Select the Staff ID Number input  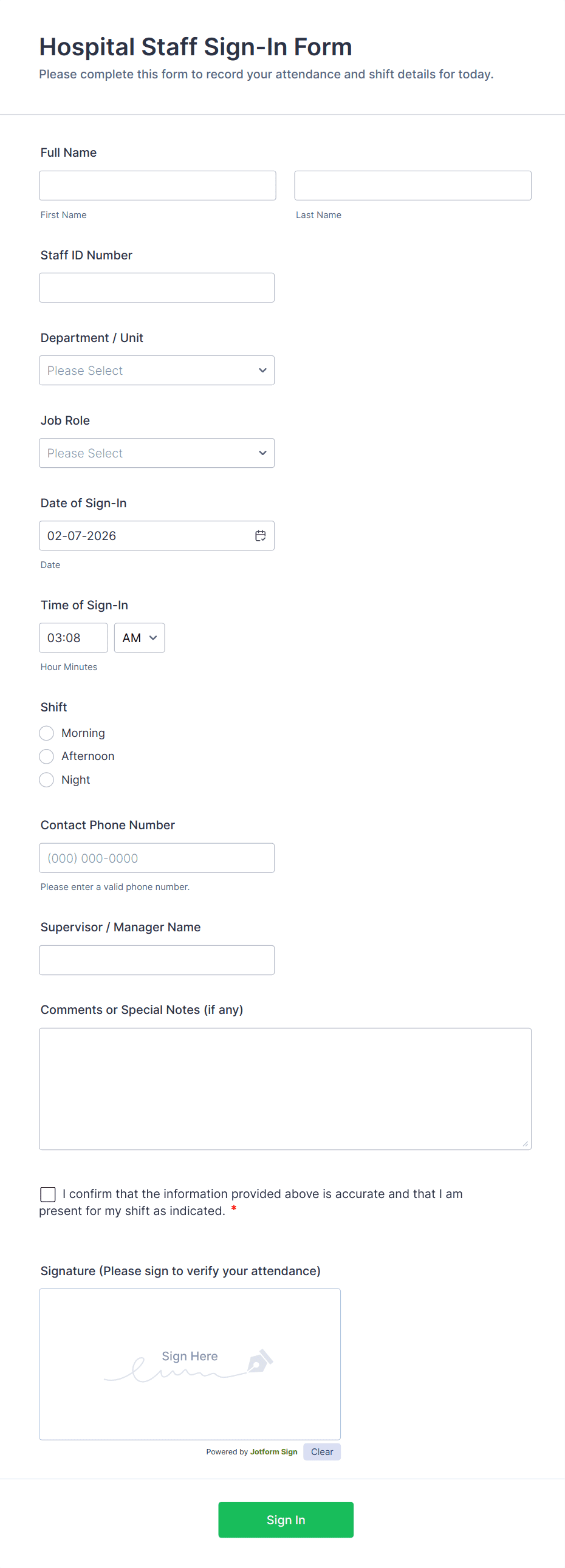click(157, 288)
